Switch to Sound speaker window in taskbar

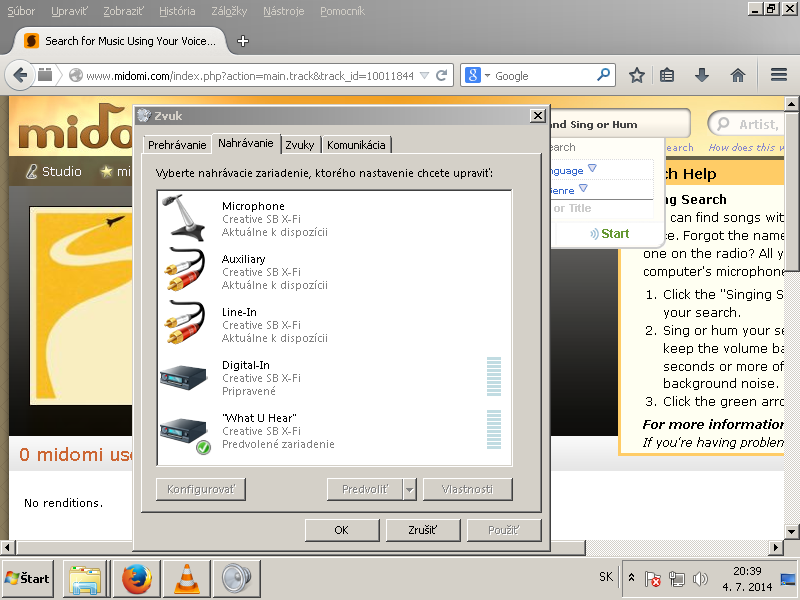tap(237, 579)
